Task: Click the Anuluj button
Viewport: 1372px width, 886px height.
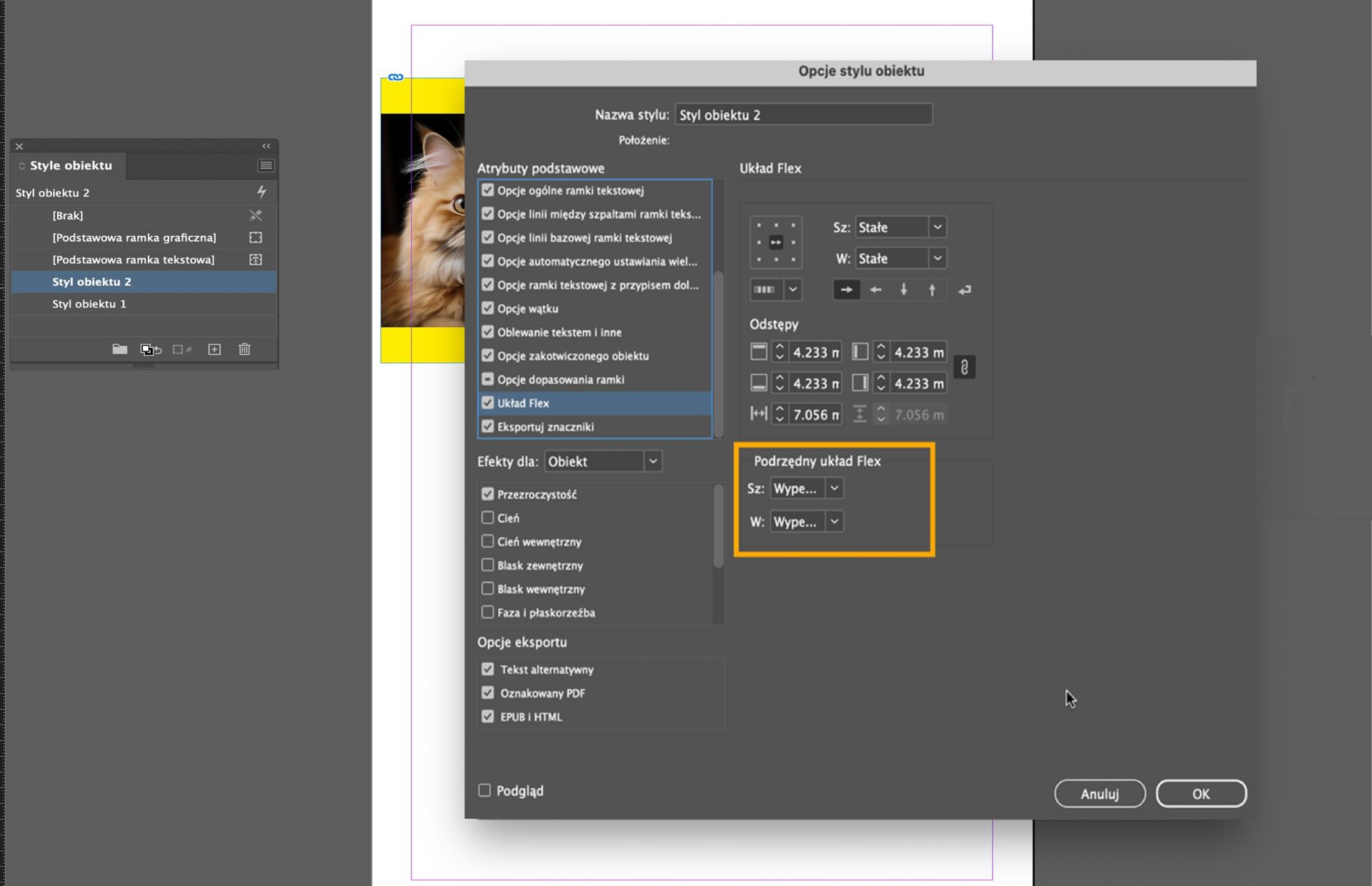Action: 1099,794
